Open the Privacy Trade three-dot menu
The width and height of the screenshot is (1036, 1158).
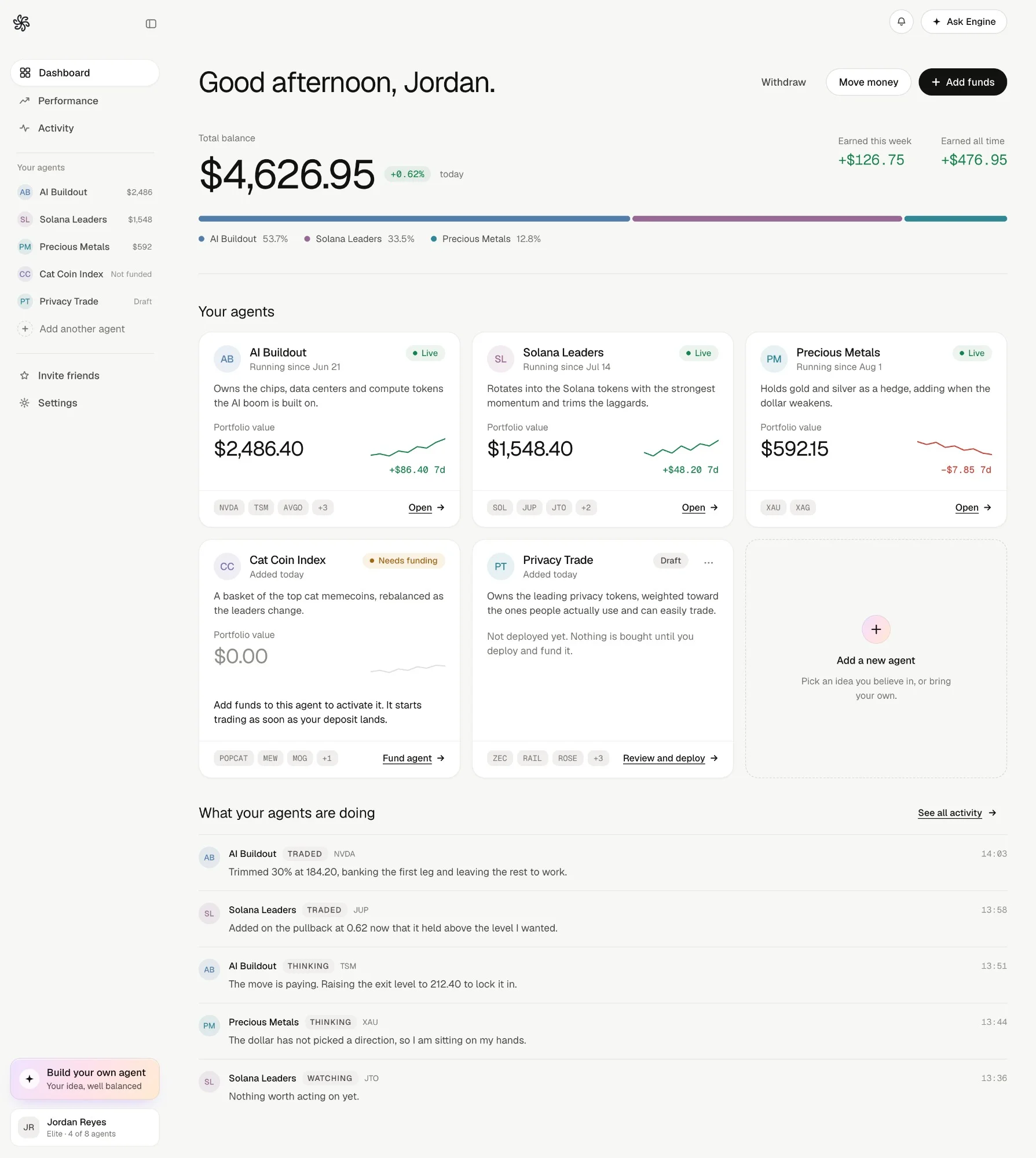pos(708,562)
